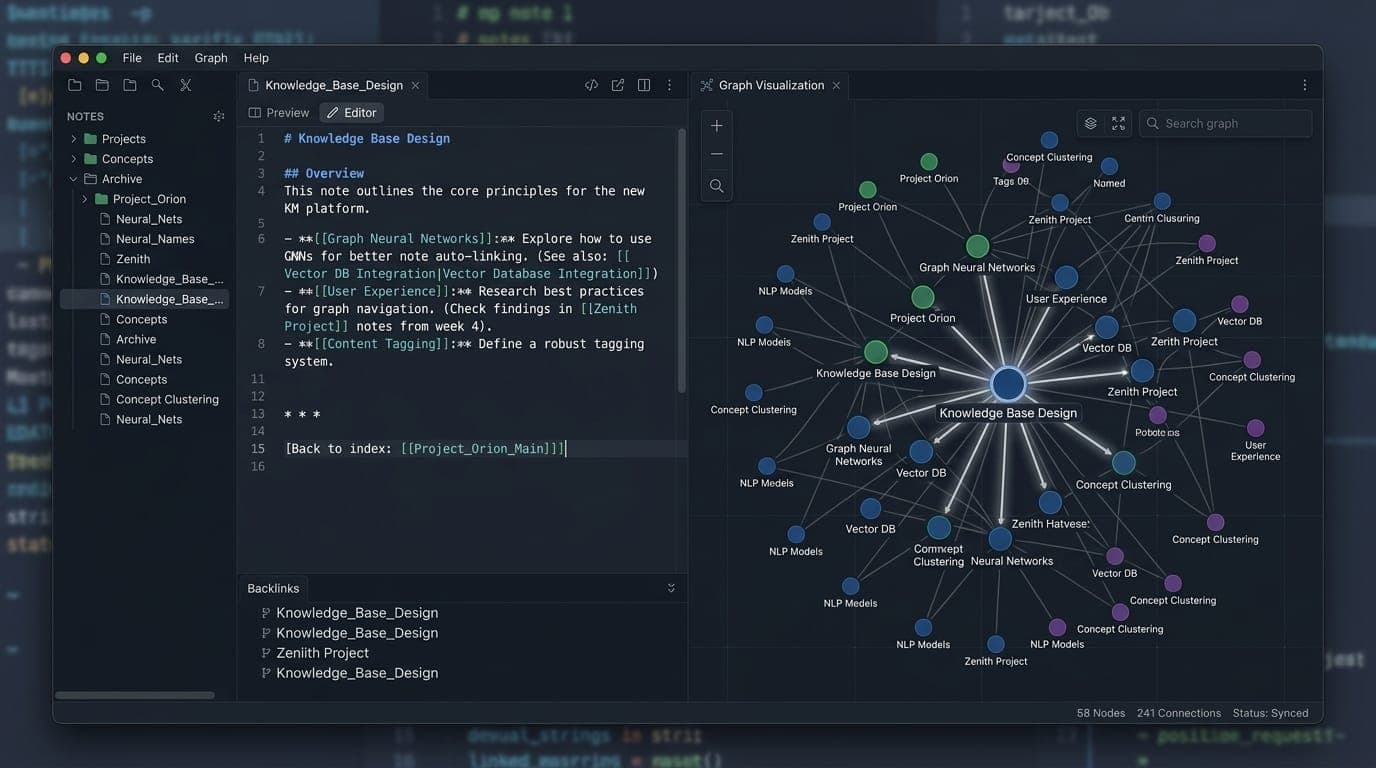This screenshot has width=1376, height=768.
Task: Open the Zeniith Project backlink
Action: pos(323,653)
